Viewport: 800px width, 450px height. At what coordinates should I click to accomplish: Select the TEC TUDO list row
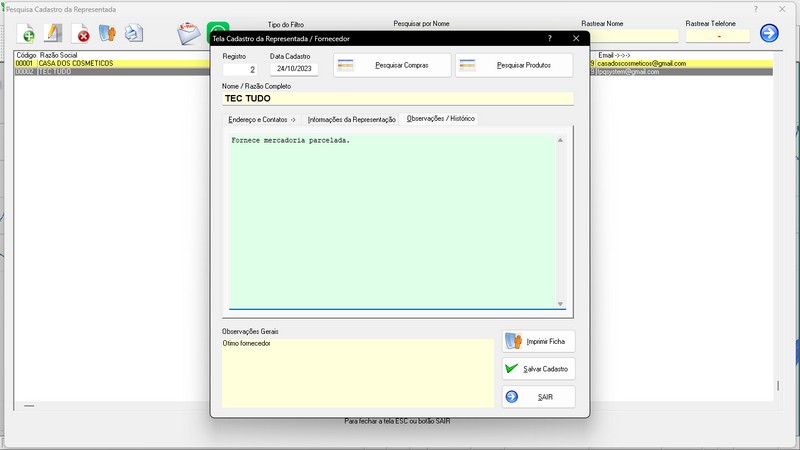[x=393, y=71]
